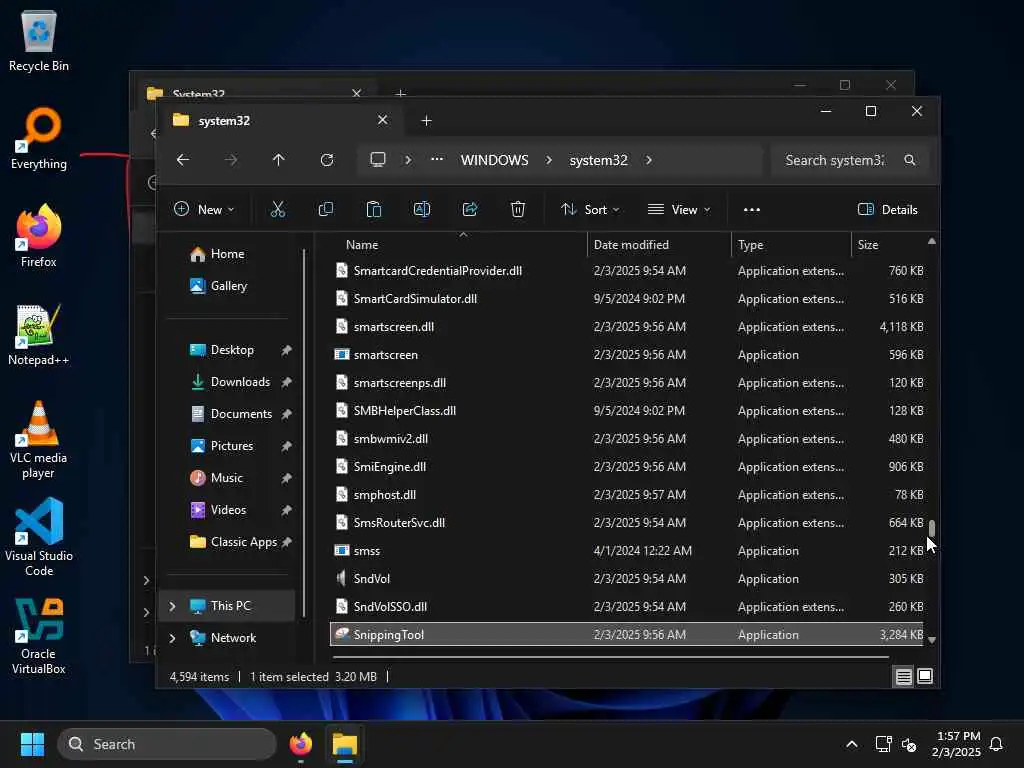1024x768 pixels.
Task: Click the scroll down arrow of file list
Action: tap(932, 640)
